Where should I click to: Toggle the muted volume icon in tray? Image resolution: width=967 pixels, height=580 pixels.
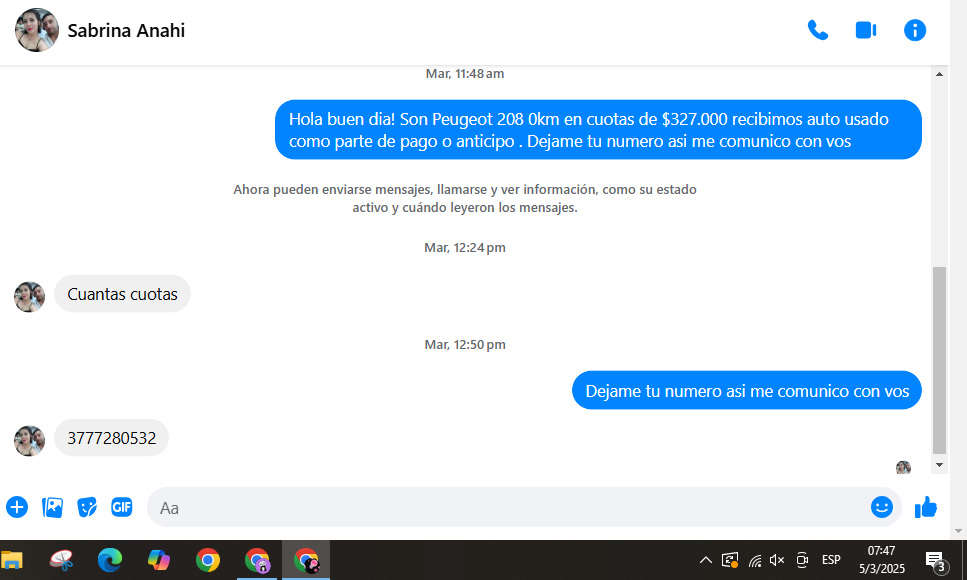pos(777,560)
